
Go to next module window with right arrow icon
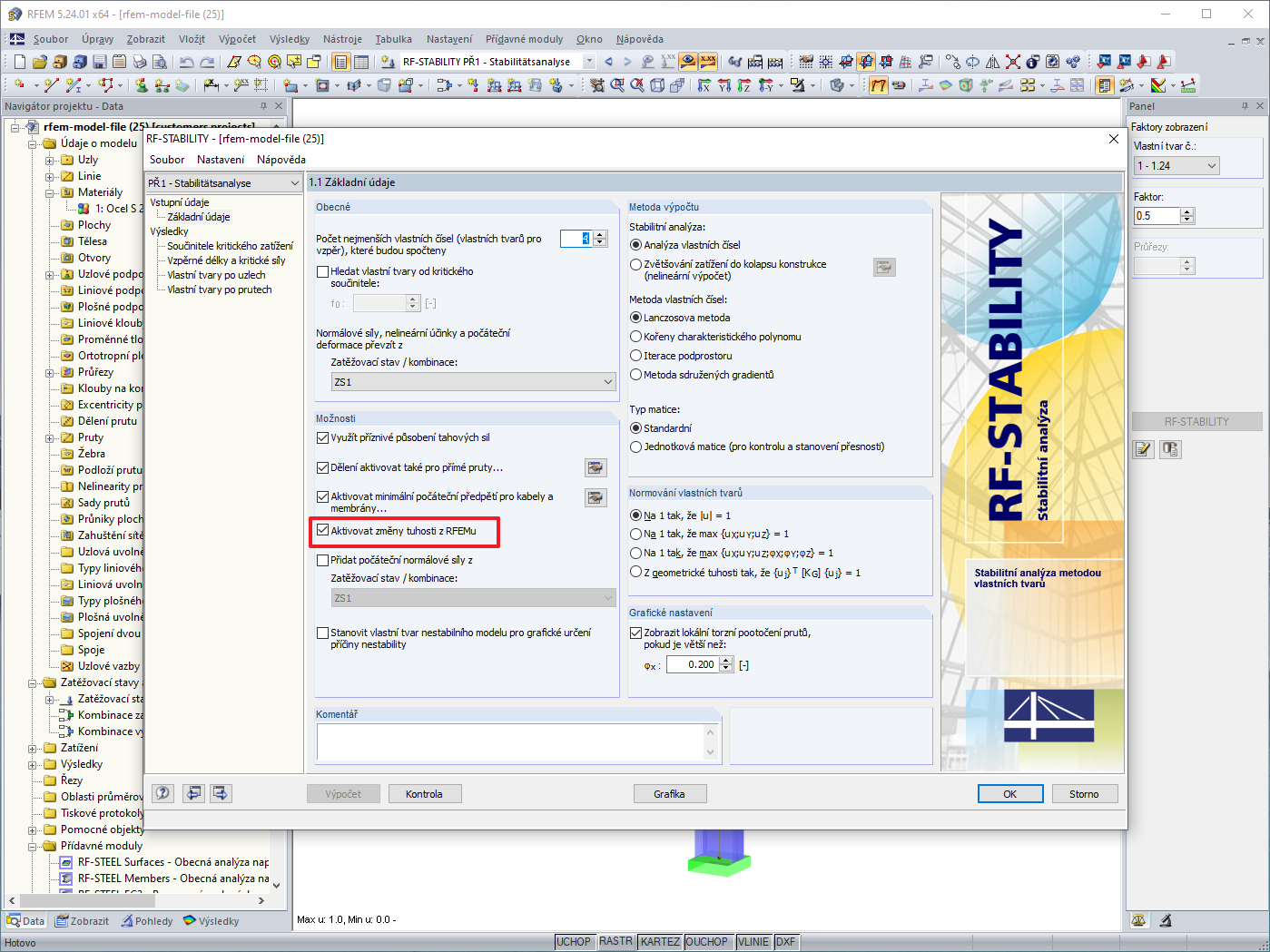[221, 793]
